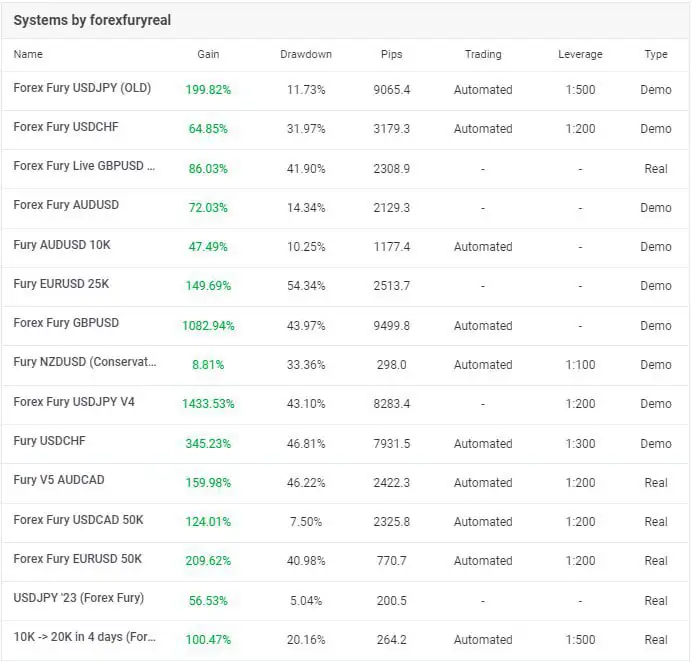The width and height of the screenshot is (692, 662).
Task: Sort systems by the Pips column
Action: click(392, 54)
